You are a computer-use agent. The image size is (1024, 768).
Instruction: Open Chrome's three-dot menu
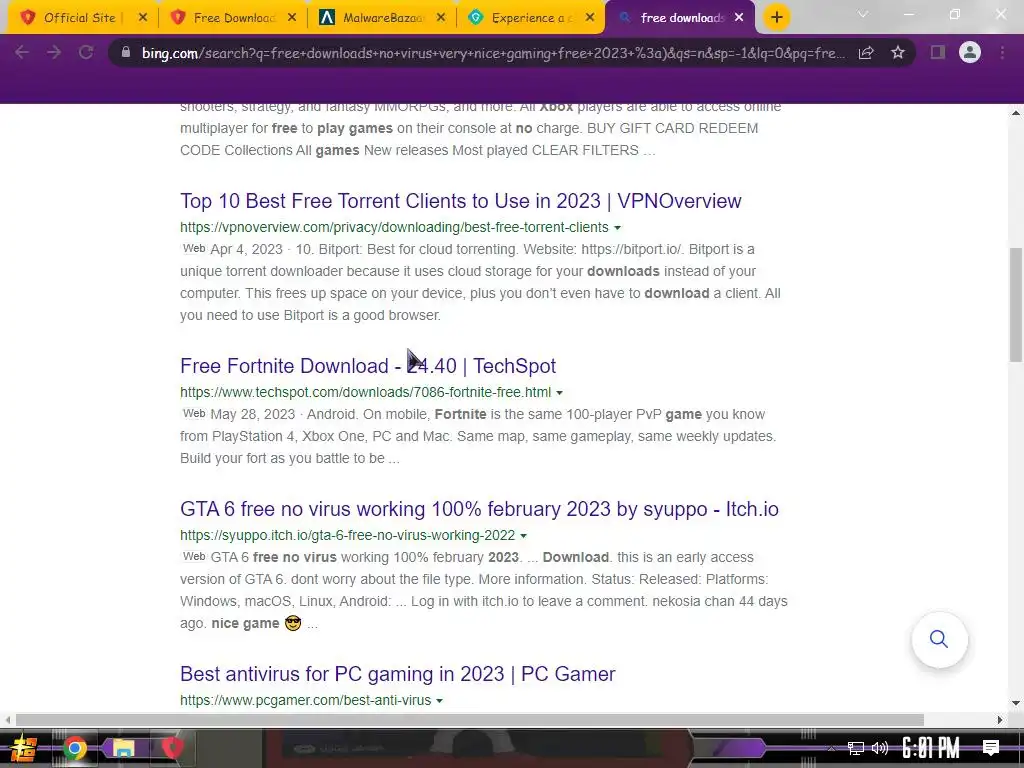point(1002,52)
